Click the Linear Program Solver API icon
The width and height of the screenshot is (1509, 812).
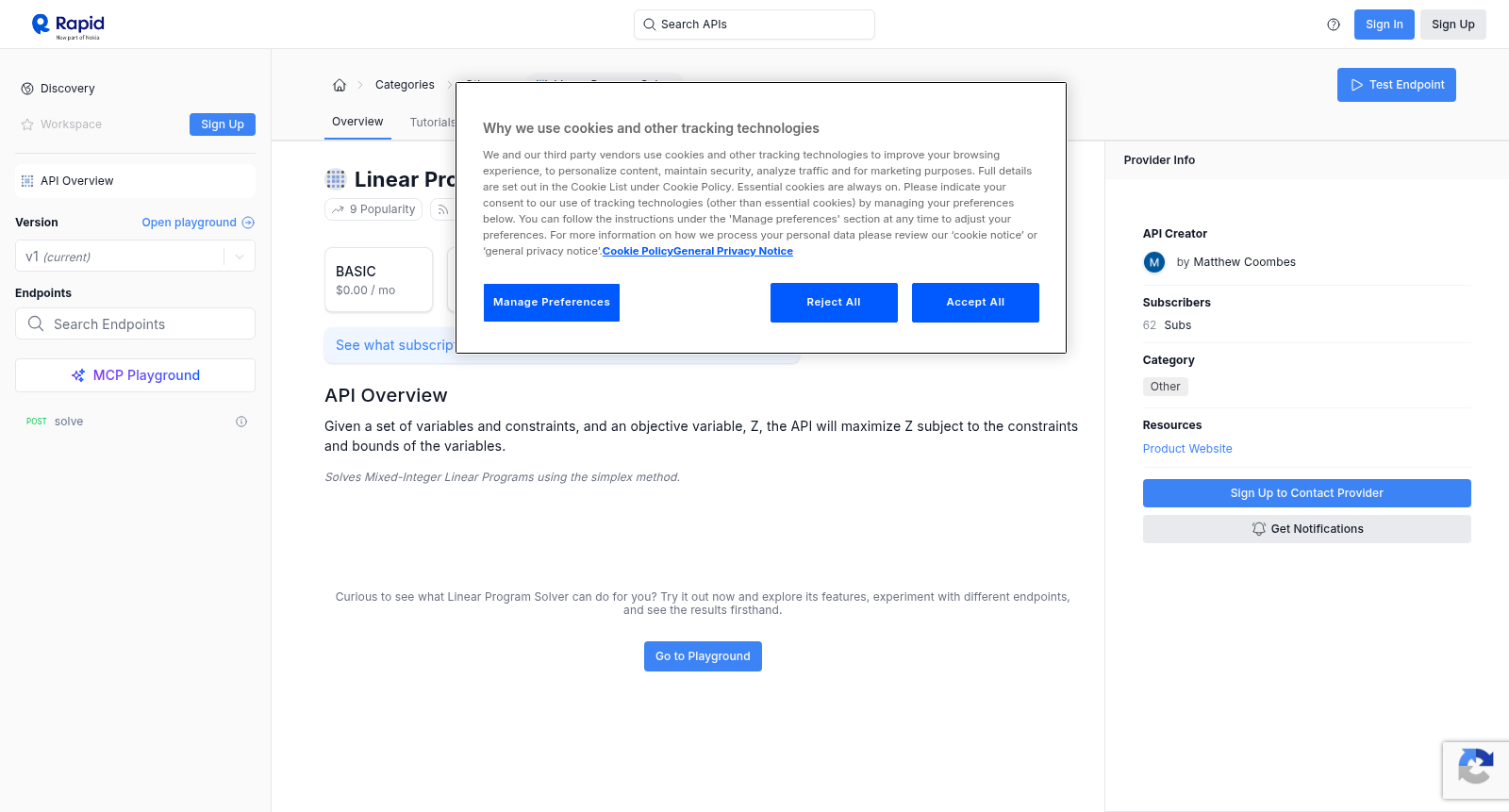[336, 179]
